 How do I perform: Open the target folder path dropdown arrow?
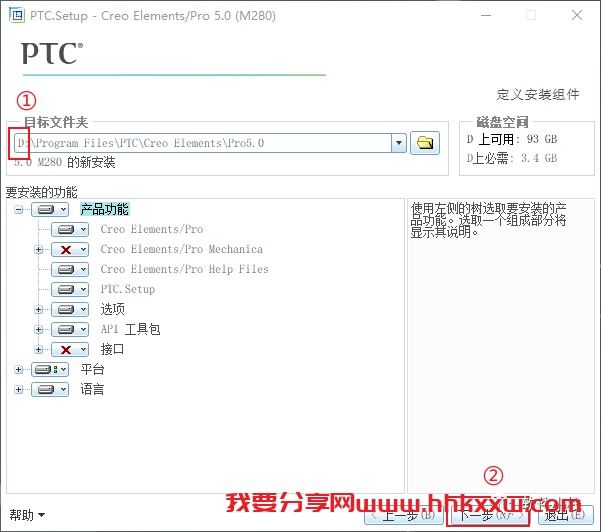[x=399, y=143]
